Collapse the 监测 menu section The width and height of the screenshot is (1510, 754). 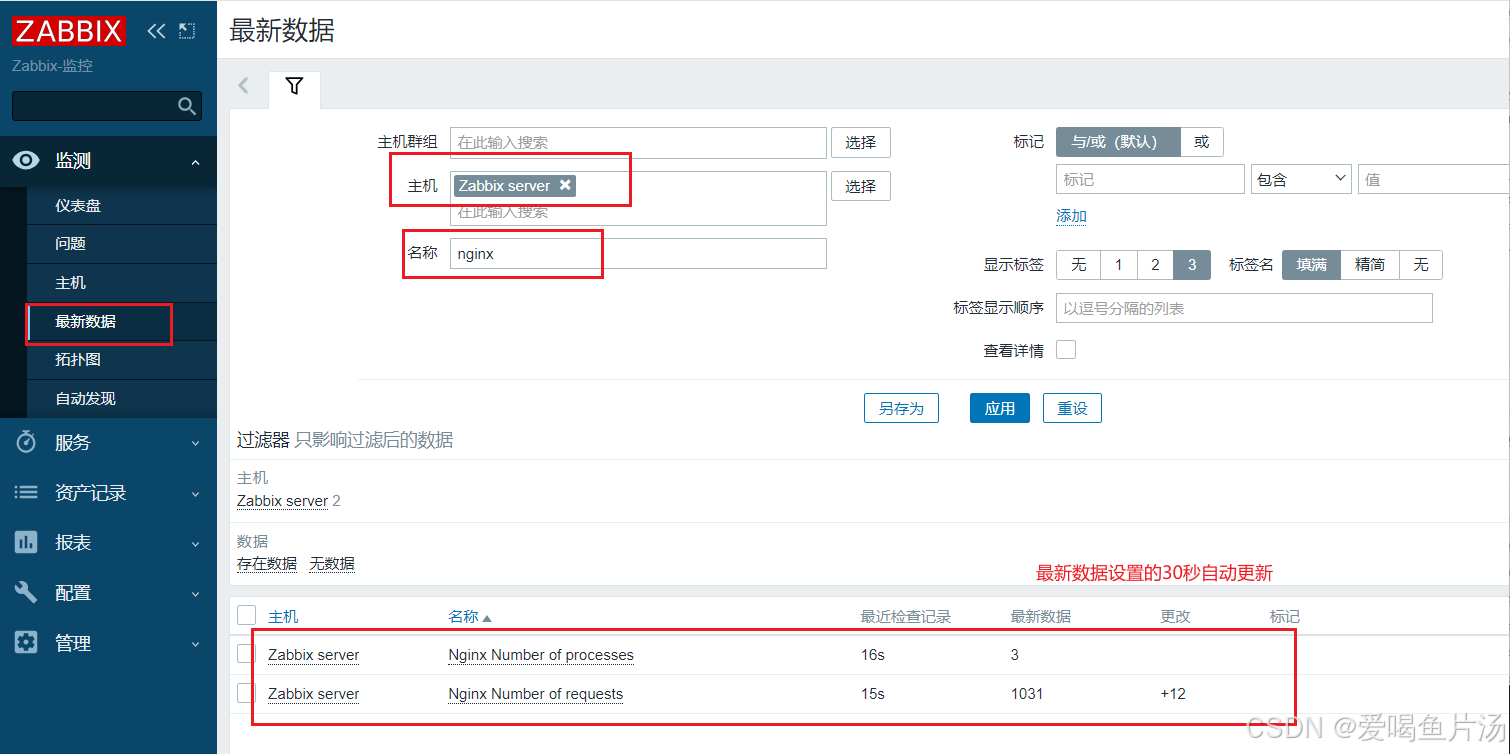pyautogui.click(x=195, y=162)
